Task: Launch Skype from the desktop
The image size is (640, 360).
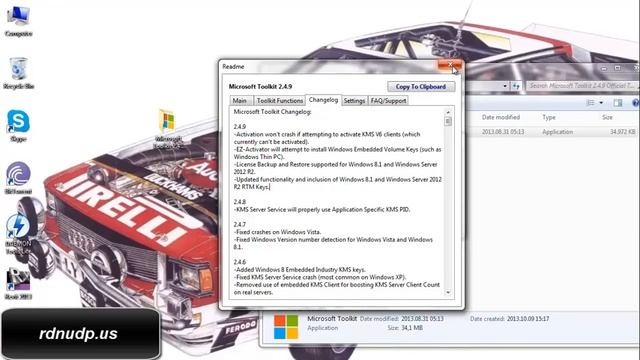Action: click(18, 126)
